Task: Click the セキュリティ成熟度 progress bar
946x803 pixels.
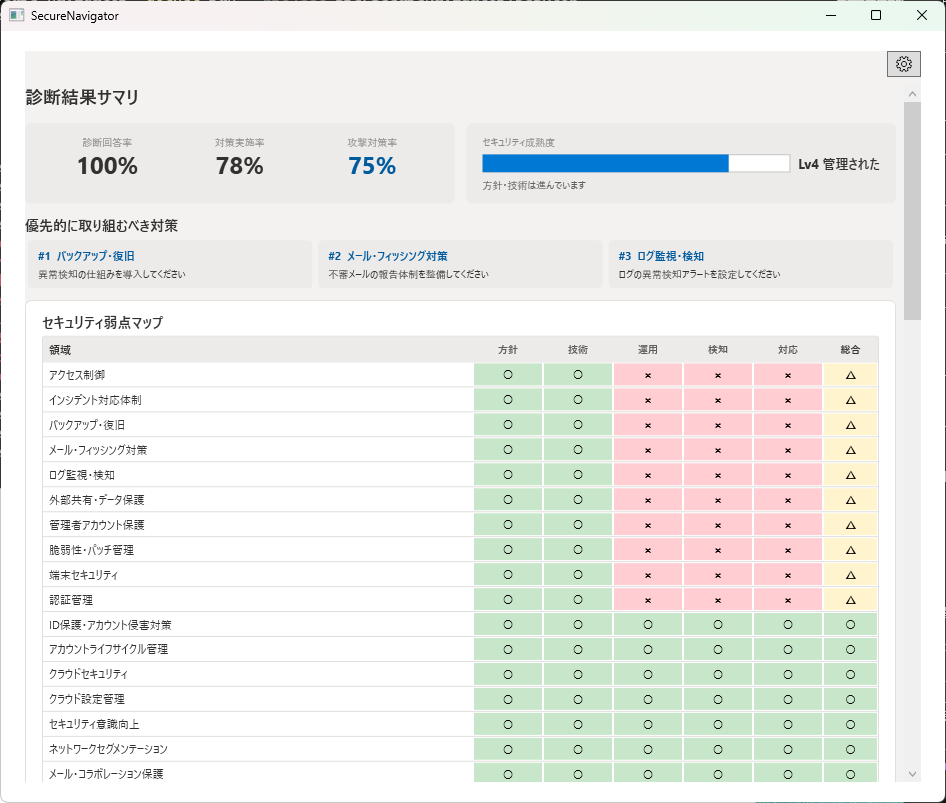Action: tap(635, 163)
